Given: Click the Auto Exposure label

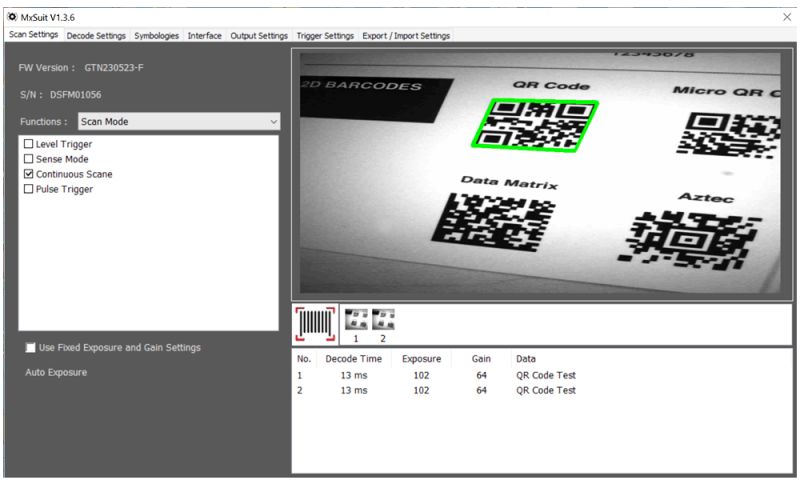Looking at the screenshot, I should pyautogui.click(x=56, y=372).
